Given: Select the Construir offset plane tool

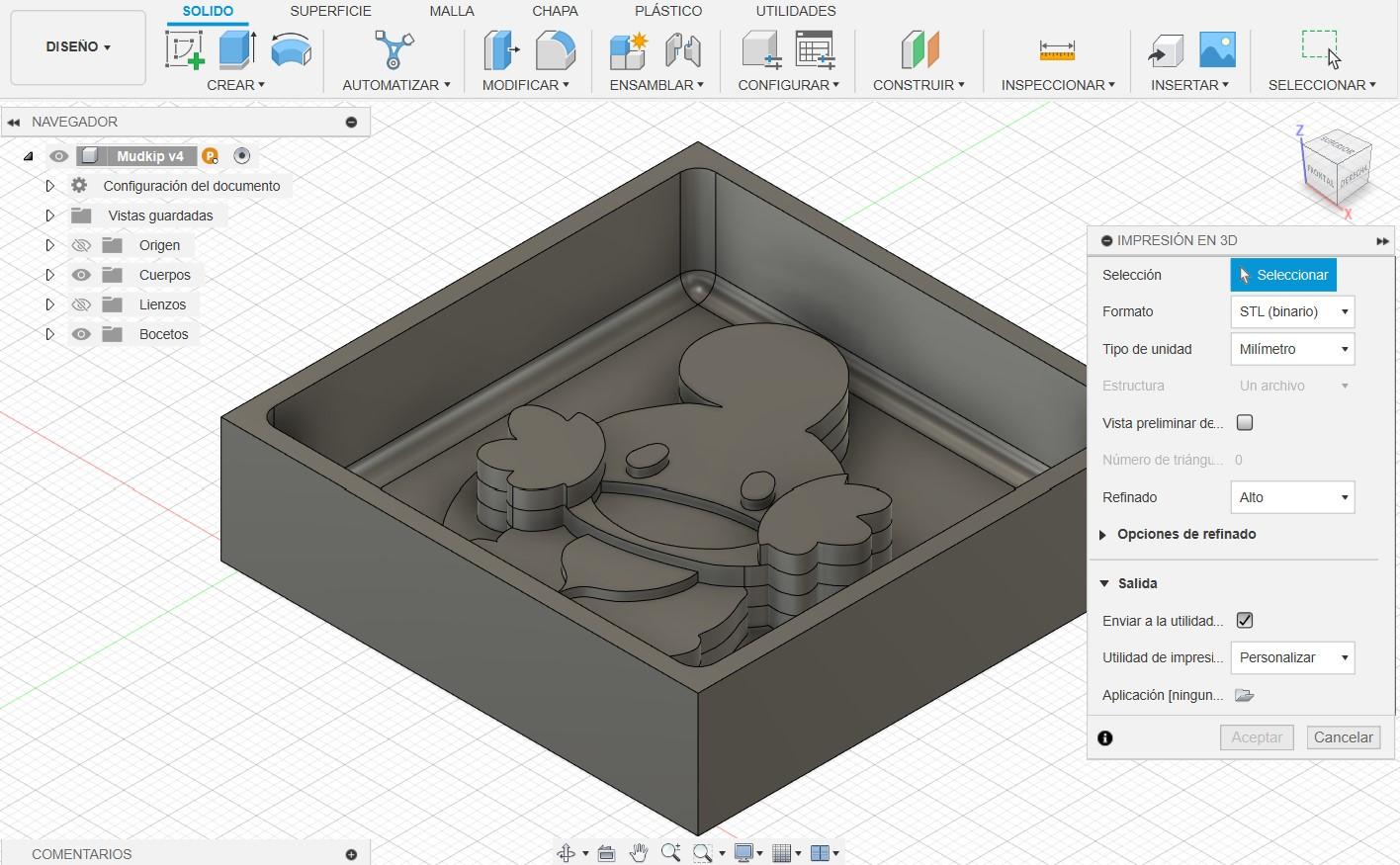Looking at the screenshot, I should [x=919, y=49].
